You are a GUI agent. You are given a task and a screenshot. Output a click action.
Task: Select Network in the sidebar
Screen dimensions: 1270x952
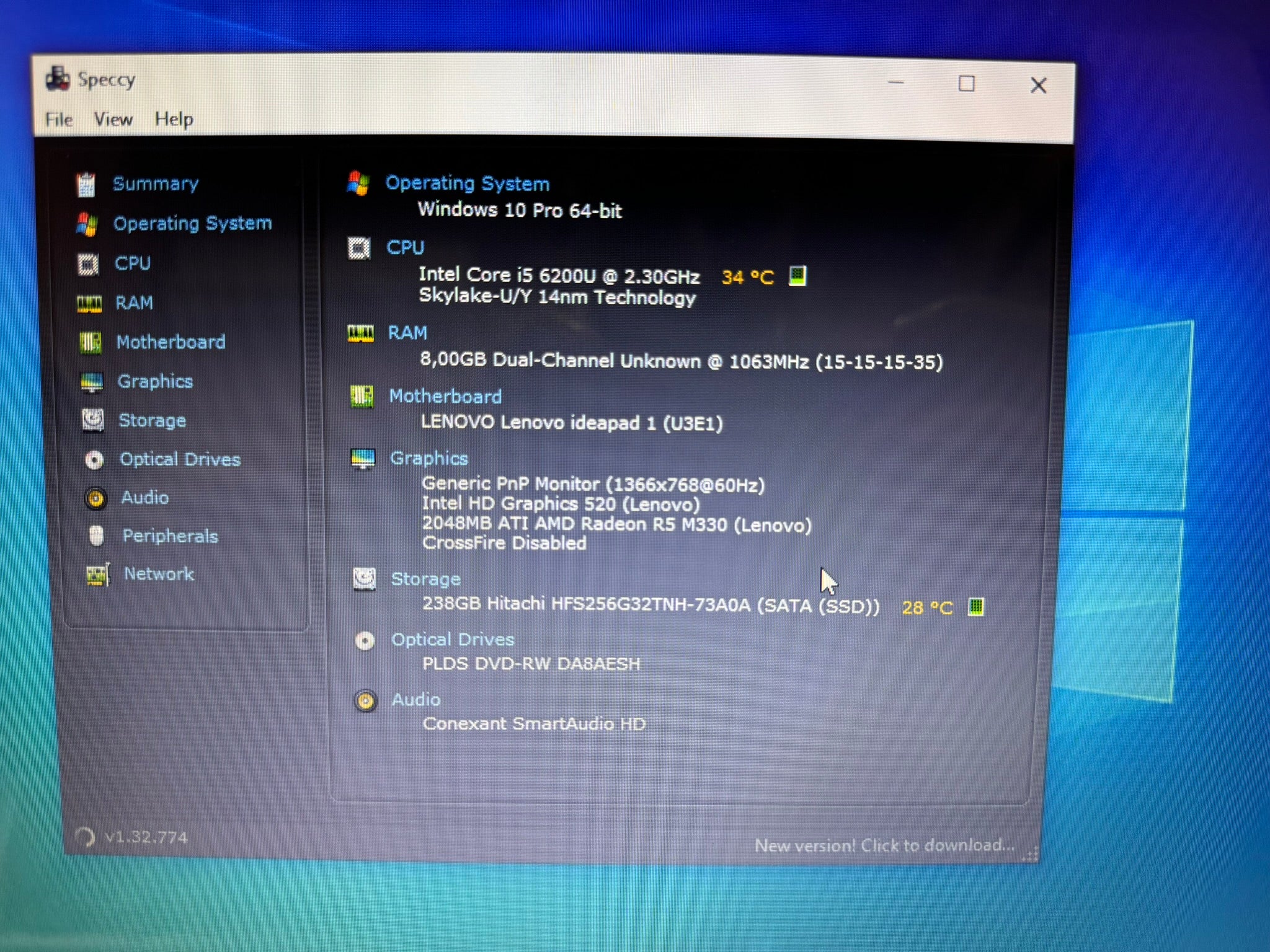coord(159,574)
